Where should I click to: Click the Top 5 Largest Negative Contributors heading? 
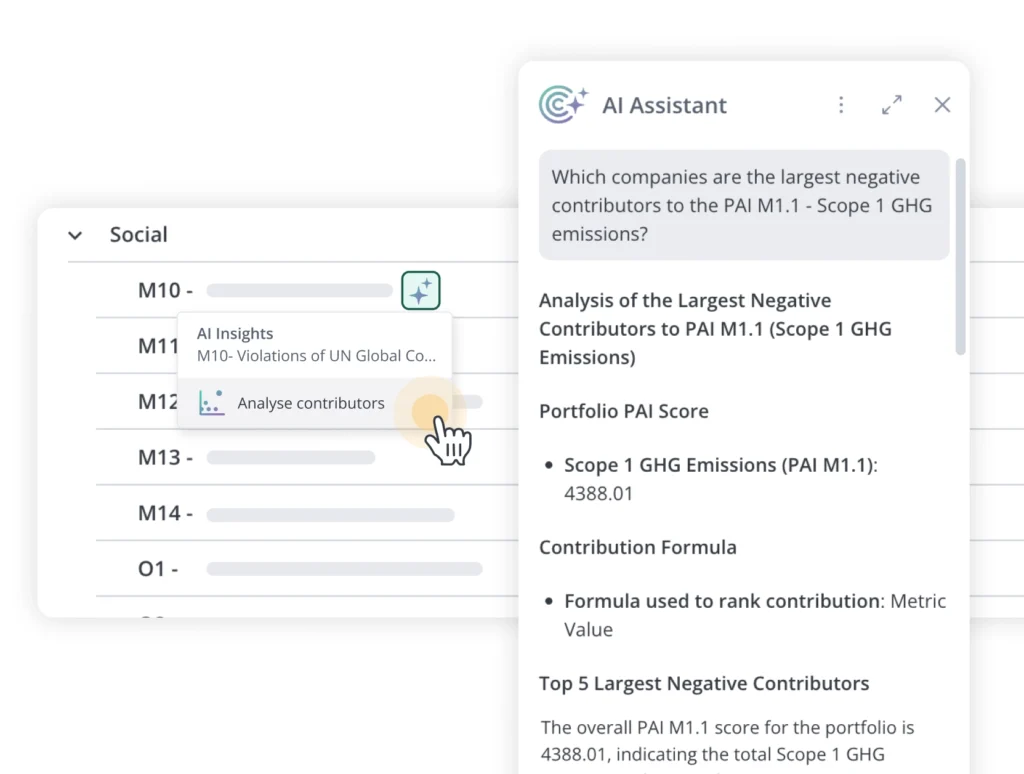pos(704,684)
